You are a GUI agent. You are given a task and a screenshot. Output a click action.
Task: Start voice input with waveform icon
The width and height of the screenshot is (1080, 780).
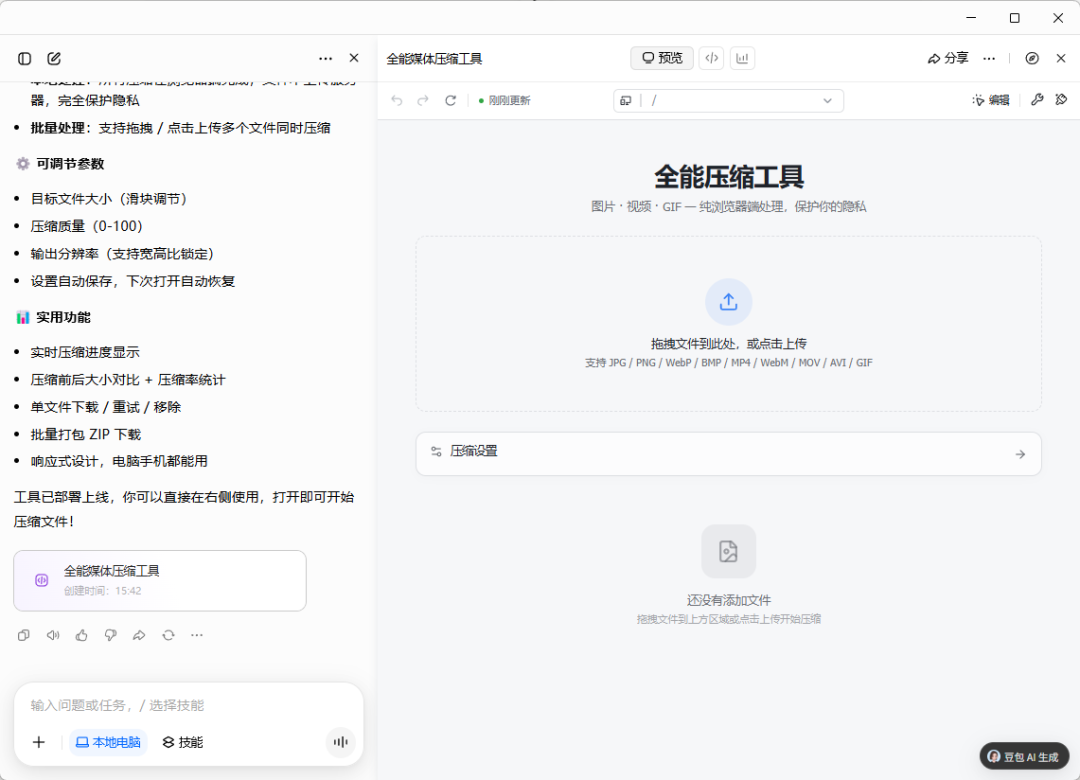pos(340,742)
